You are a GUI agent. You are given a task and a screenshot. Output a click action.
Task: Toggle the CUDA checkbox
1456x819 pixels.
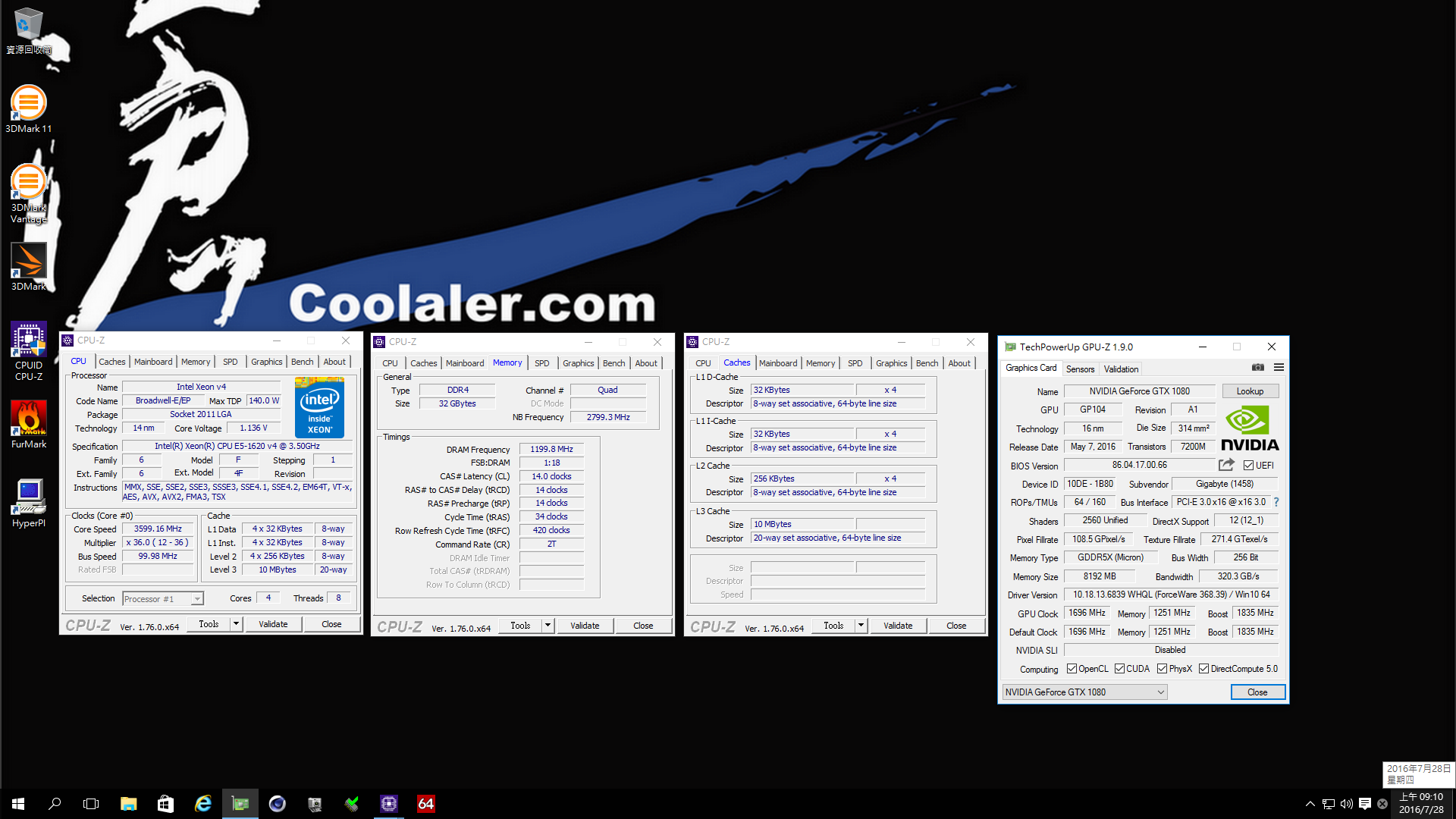(x=1119, y=669)
